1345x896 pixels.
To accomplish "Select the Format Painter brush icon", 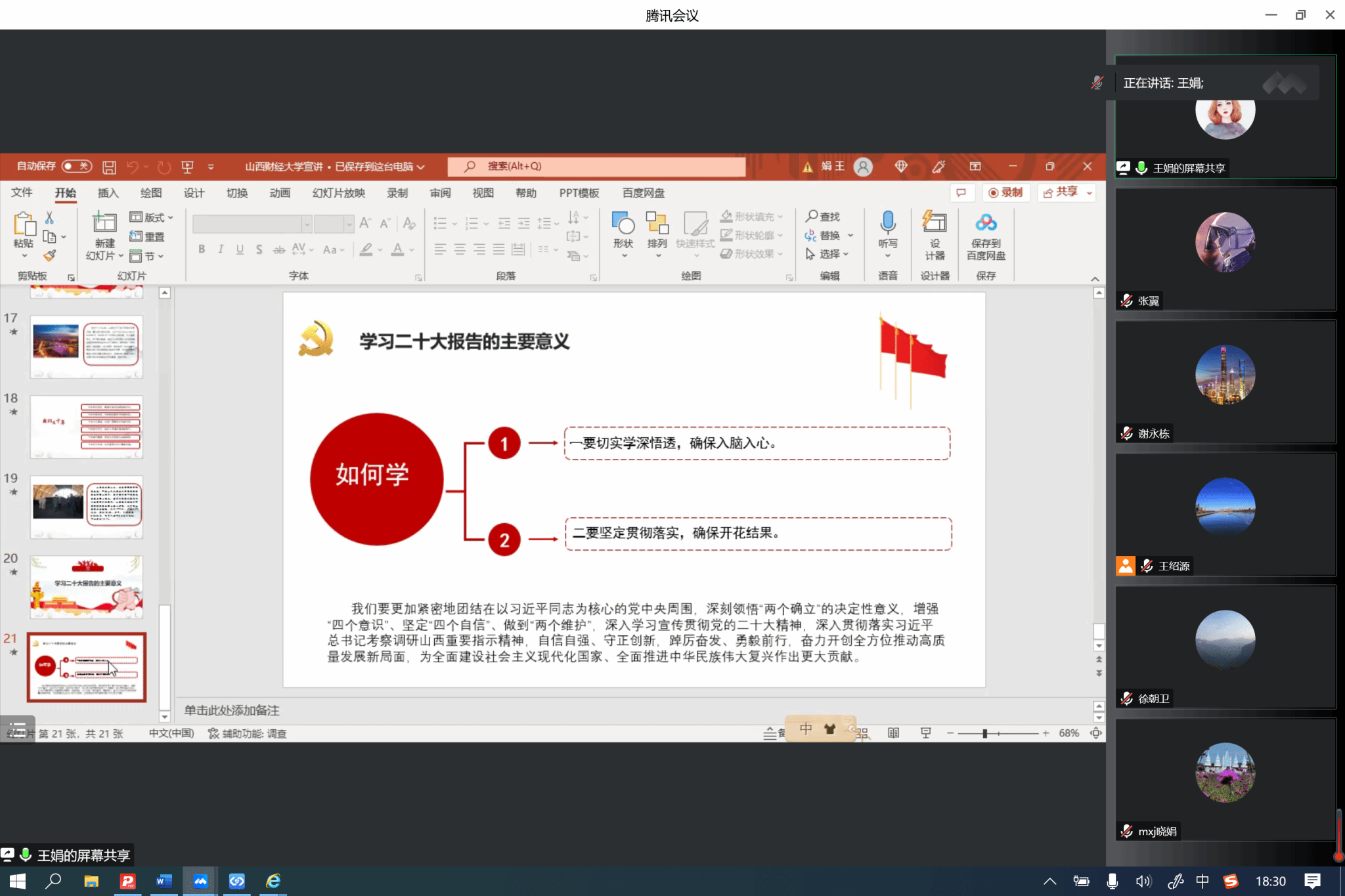I will [x=49, y=255].
